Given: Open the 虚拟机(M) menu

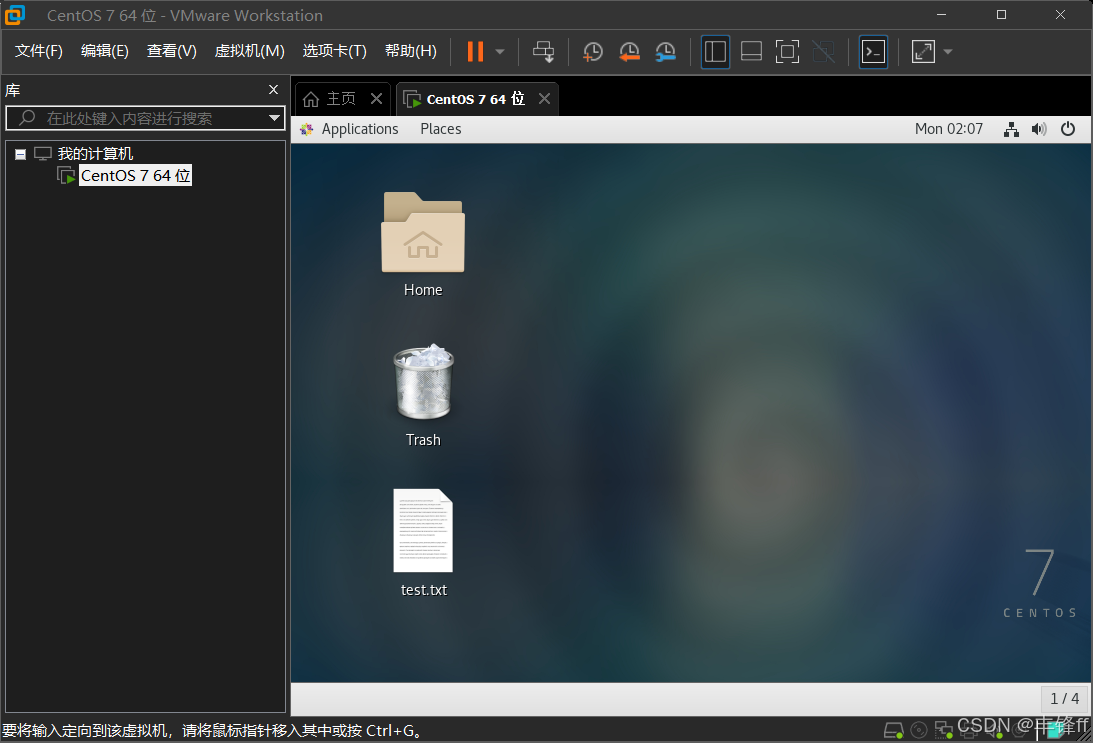Looking at the screenshot, I should pos(250,51).
